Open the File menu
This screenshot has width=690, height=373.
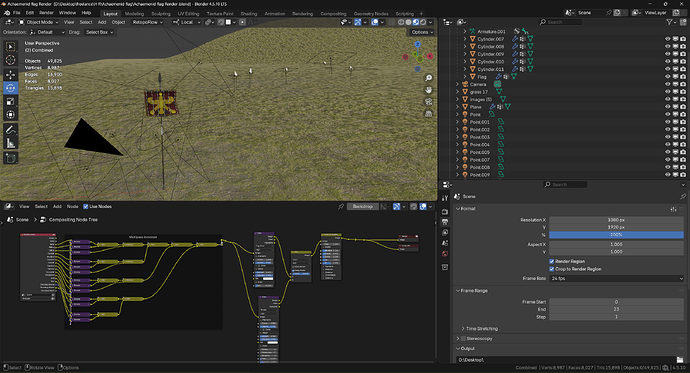click(x=16, y=13)
